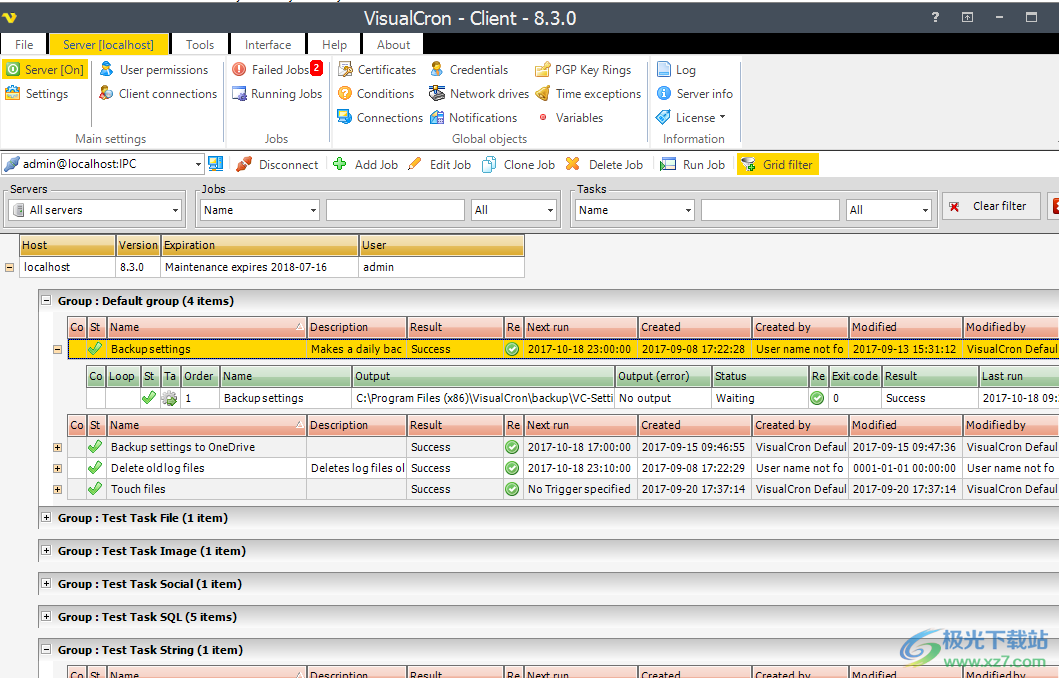Collapse the localhost server row
Image resolution: width=1059 pixels, height=678 pixels.
(9, 267)
